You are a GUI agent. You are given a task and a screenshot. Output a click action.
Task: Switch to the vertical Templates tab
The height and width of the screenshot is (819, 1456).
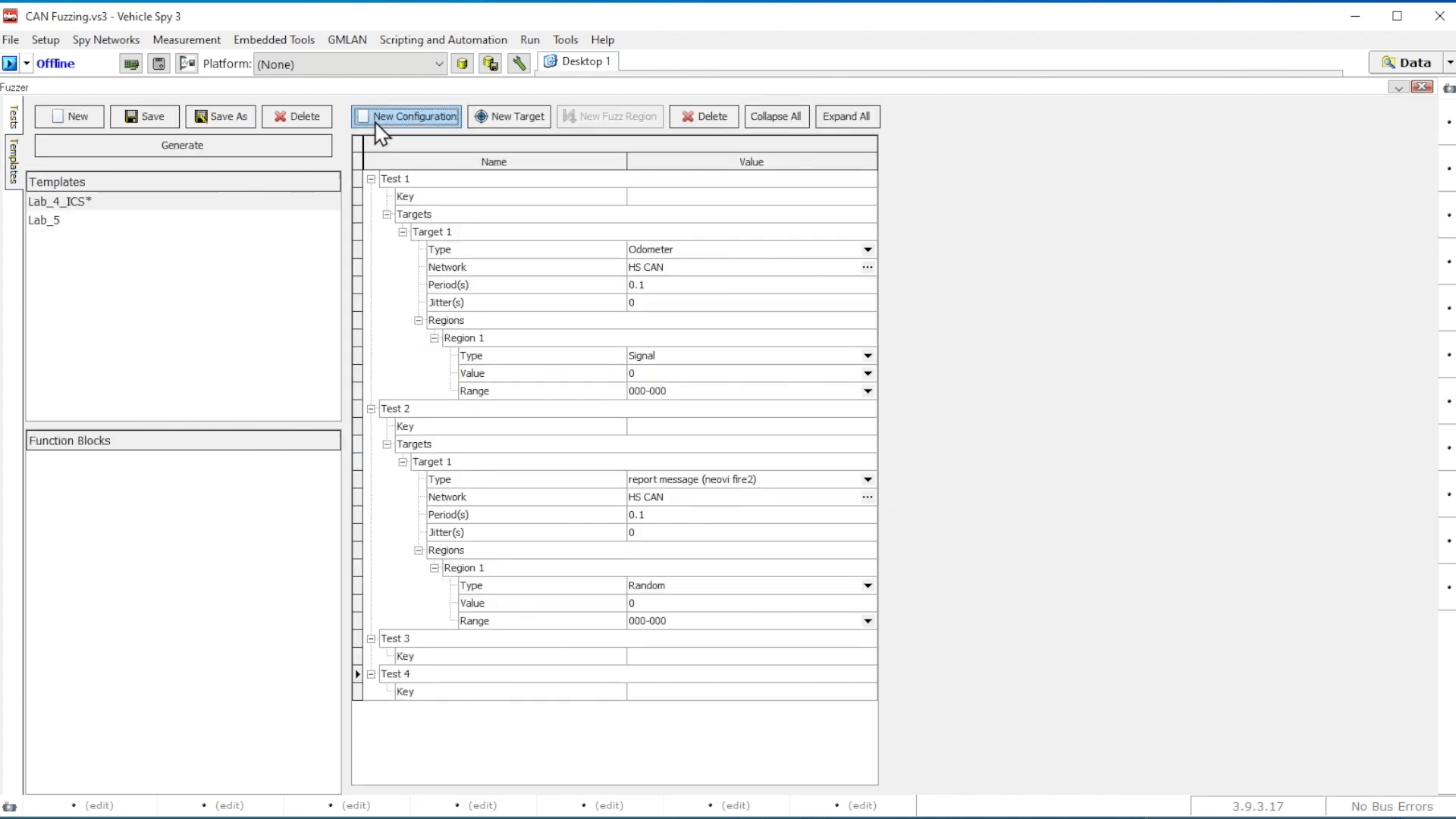[x=13, y=162]
